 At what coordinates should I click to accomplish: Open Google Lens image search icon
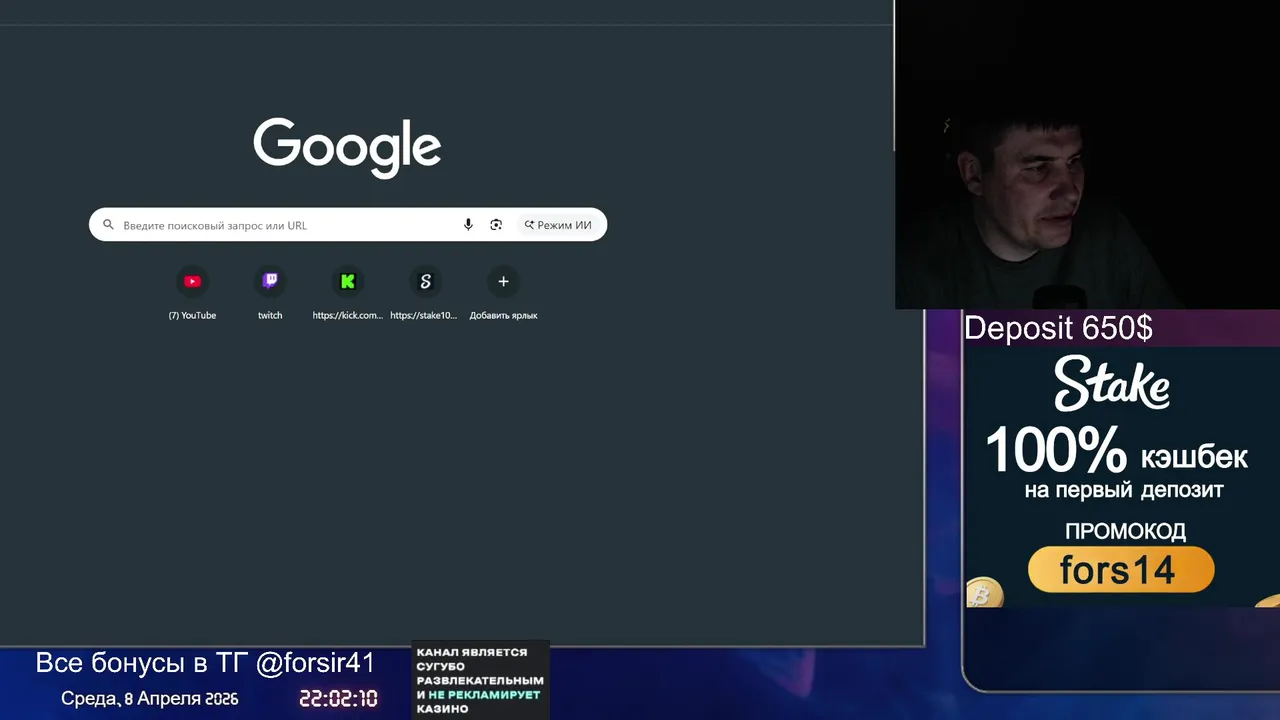[x=496, y=225]
